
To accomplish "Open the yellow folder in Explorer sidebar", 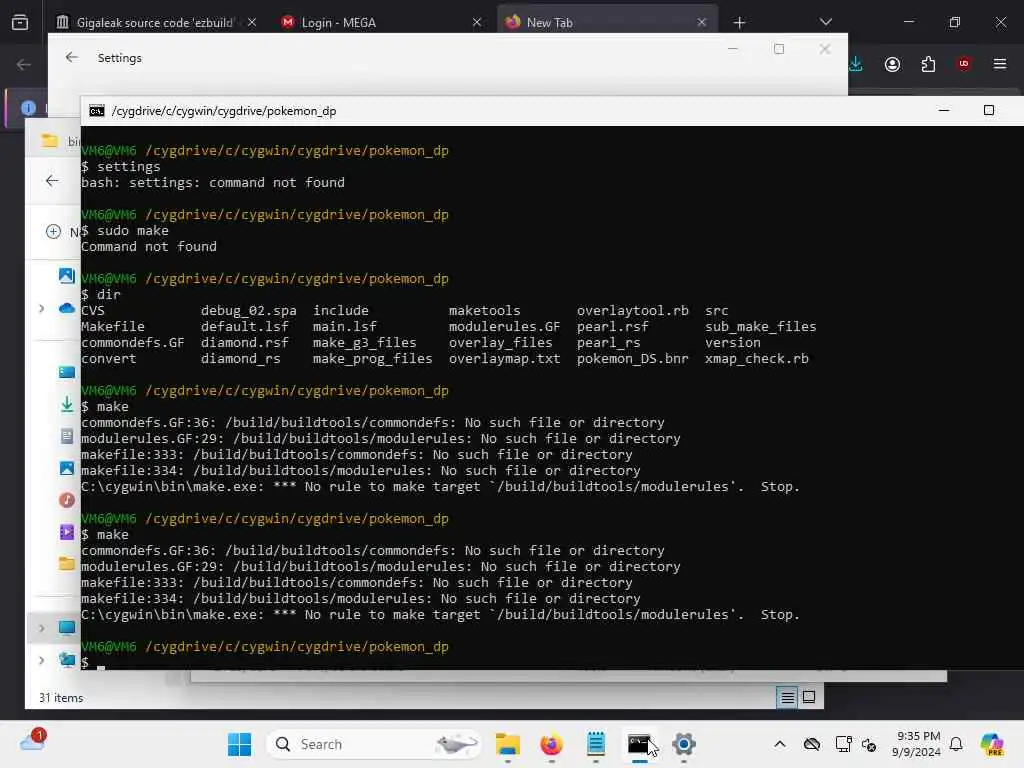I will [67, 564].
